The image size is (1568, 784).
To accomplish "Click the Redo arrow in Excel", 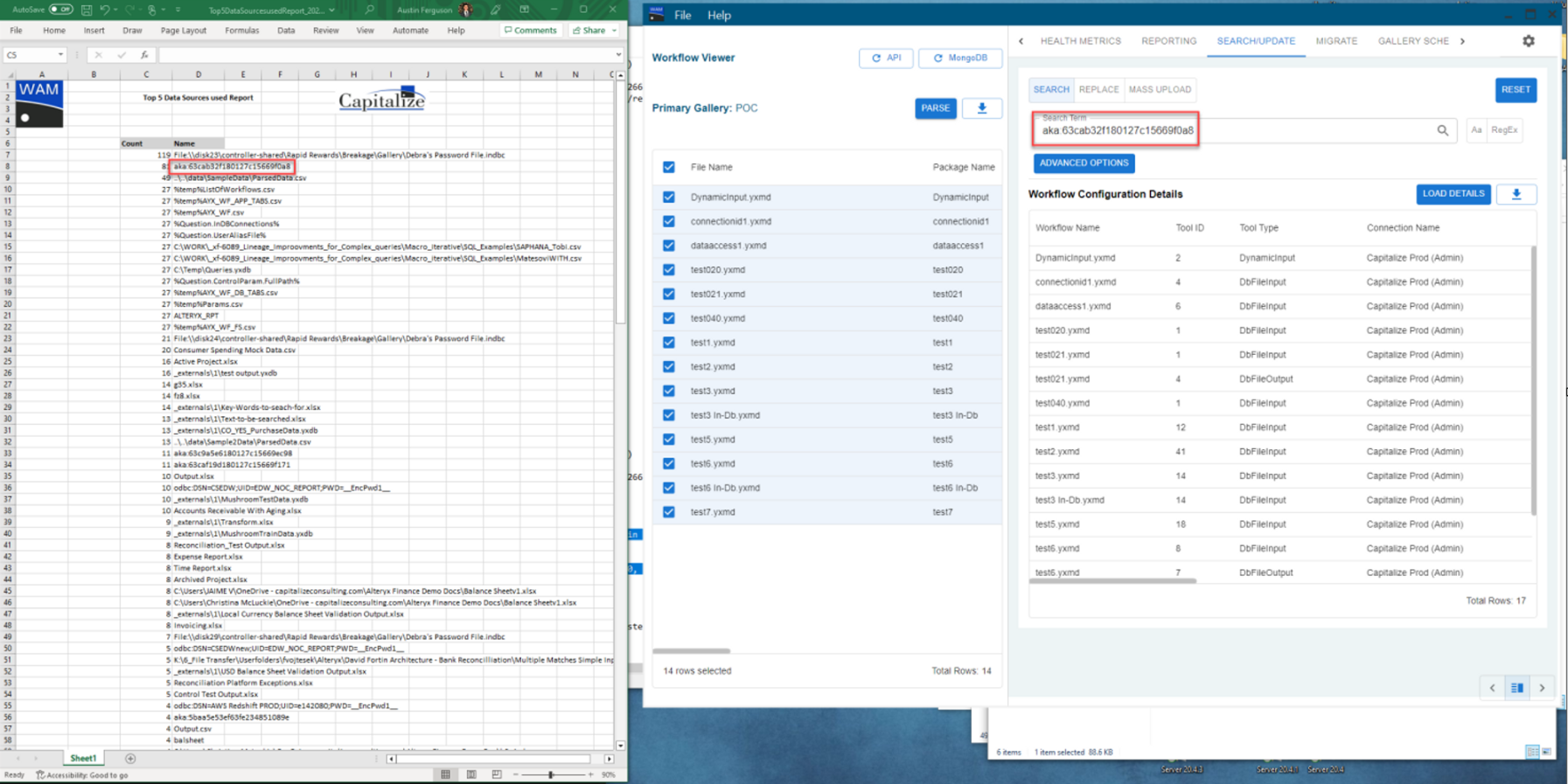I will (x=129, y=10).
